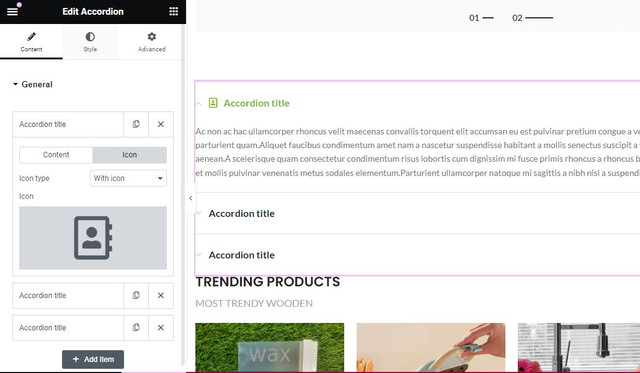
Task: Select the MOST TRENDY WOODEN subtitle
Action: coord(254,304)
